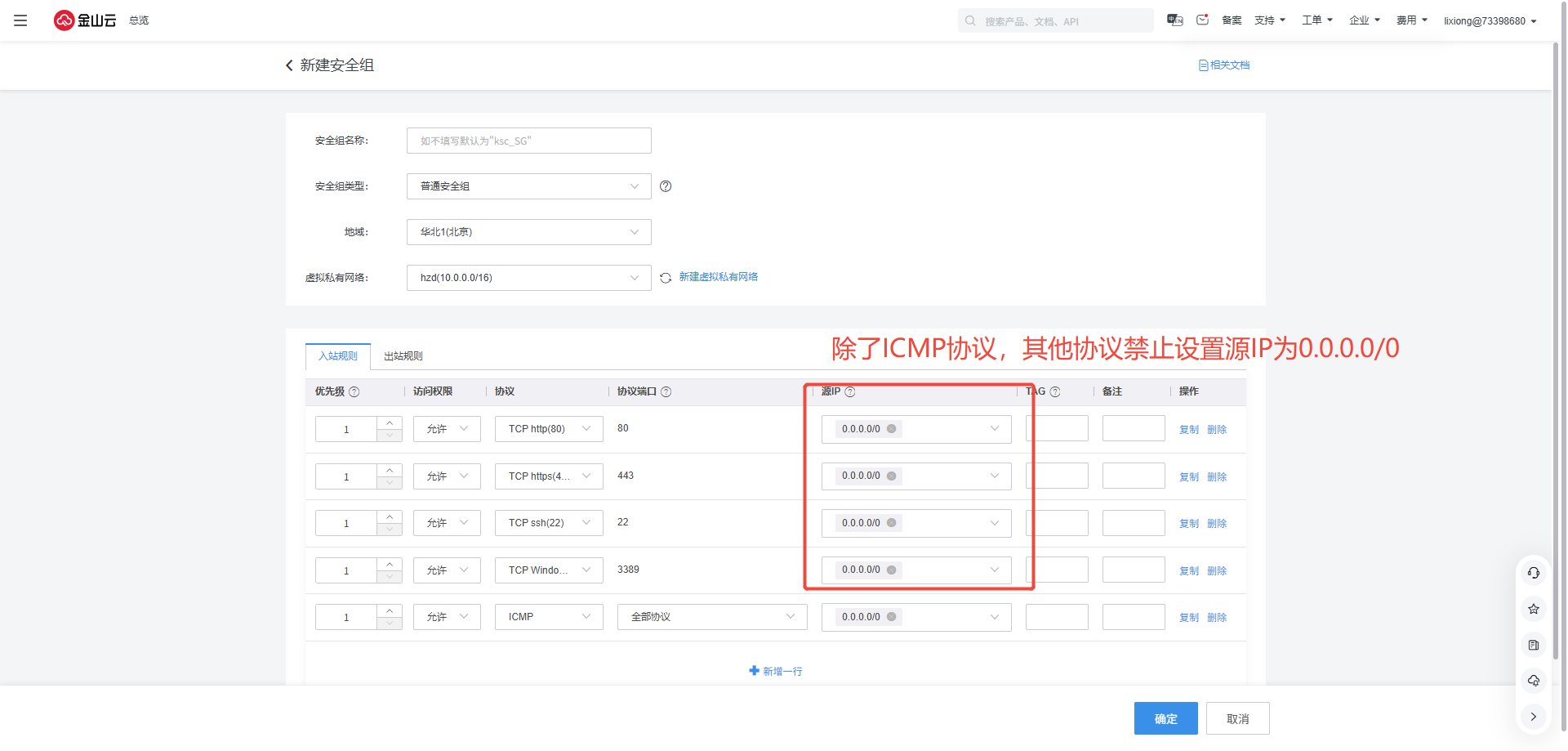Go back using the arrow beside 新建安全组

289,65
